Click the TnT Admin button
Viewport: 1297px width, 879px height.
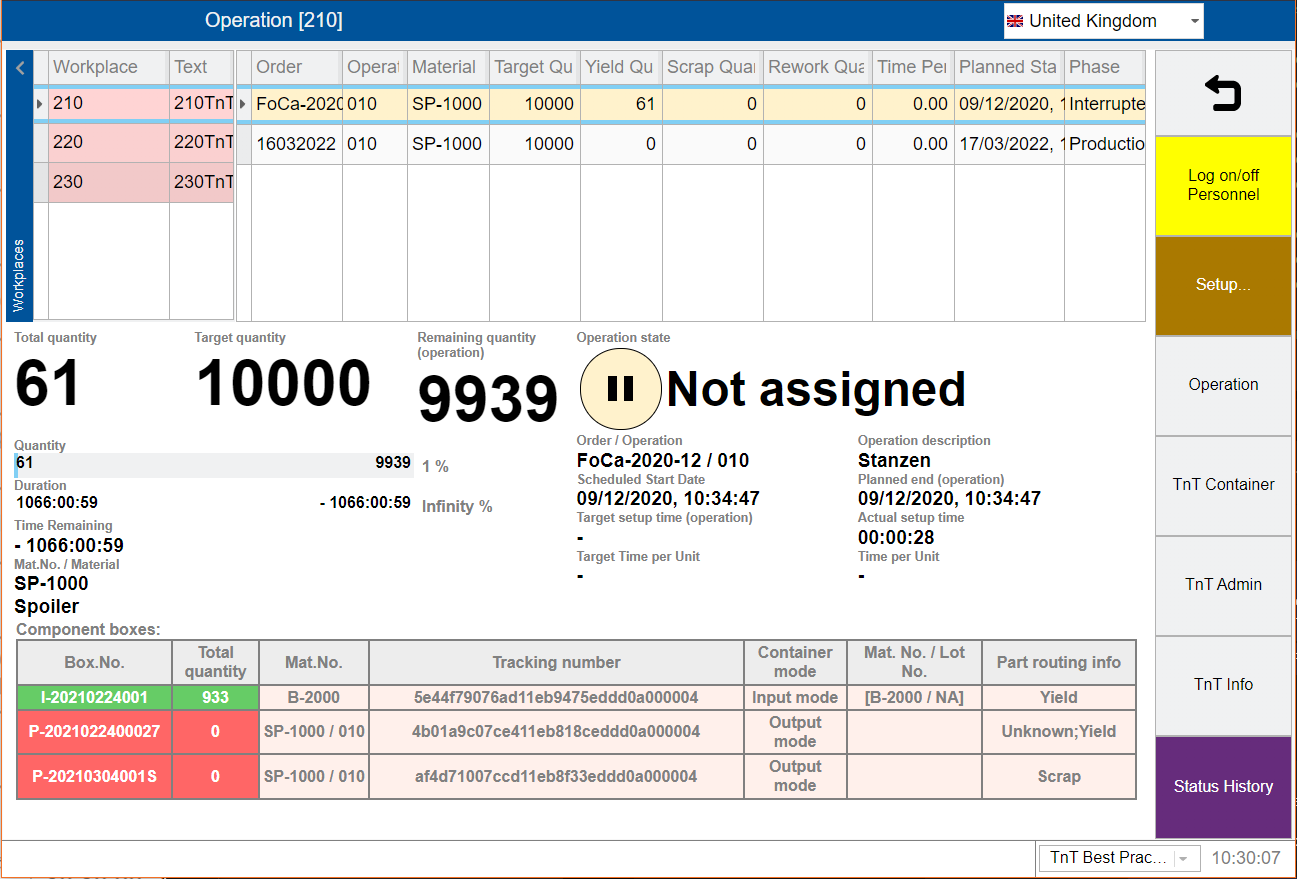pyautogui.click(x=1223, y=585)
